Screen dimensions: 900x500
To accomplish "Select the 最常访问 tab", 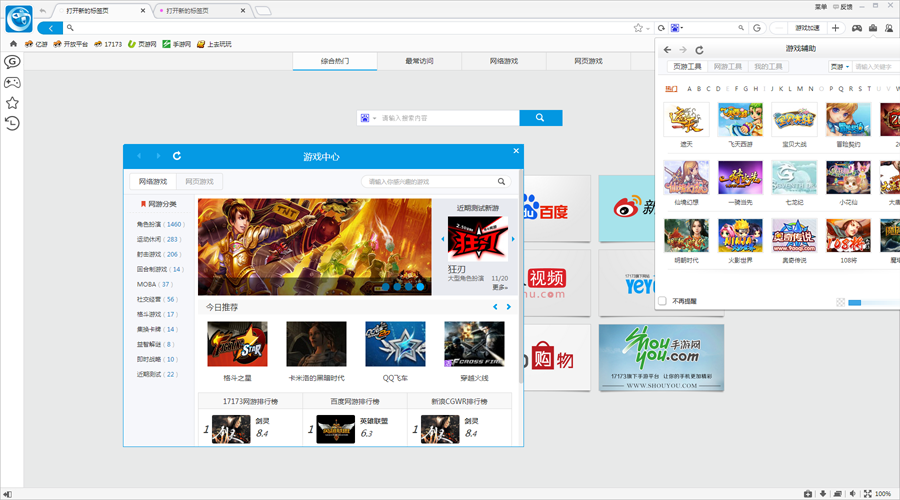I will tap(419, 61).
